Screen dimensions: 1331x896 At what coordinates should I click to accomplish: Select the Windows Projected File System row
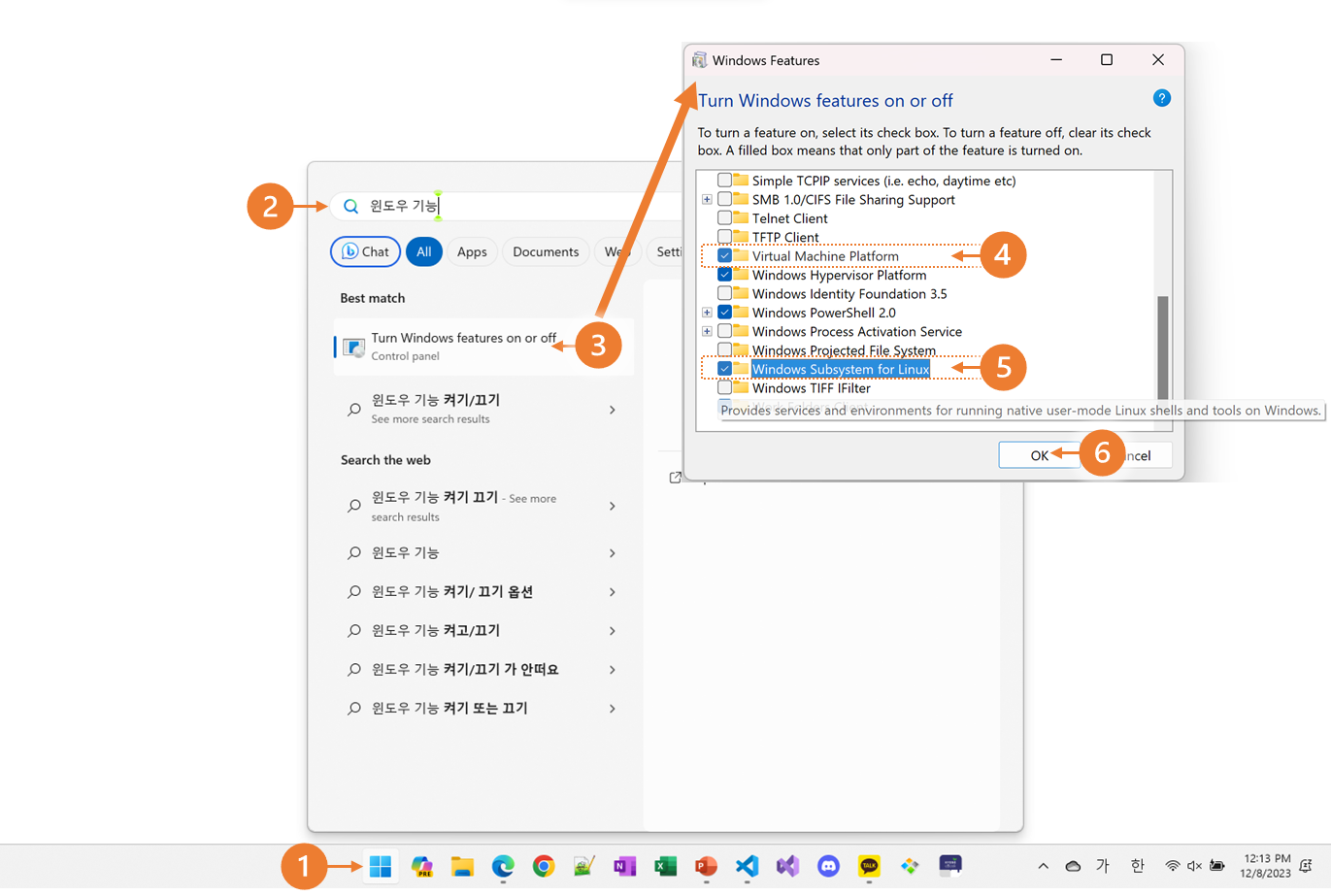click(x=844, y=350)
